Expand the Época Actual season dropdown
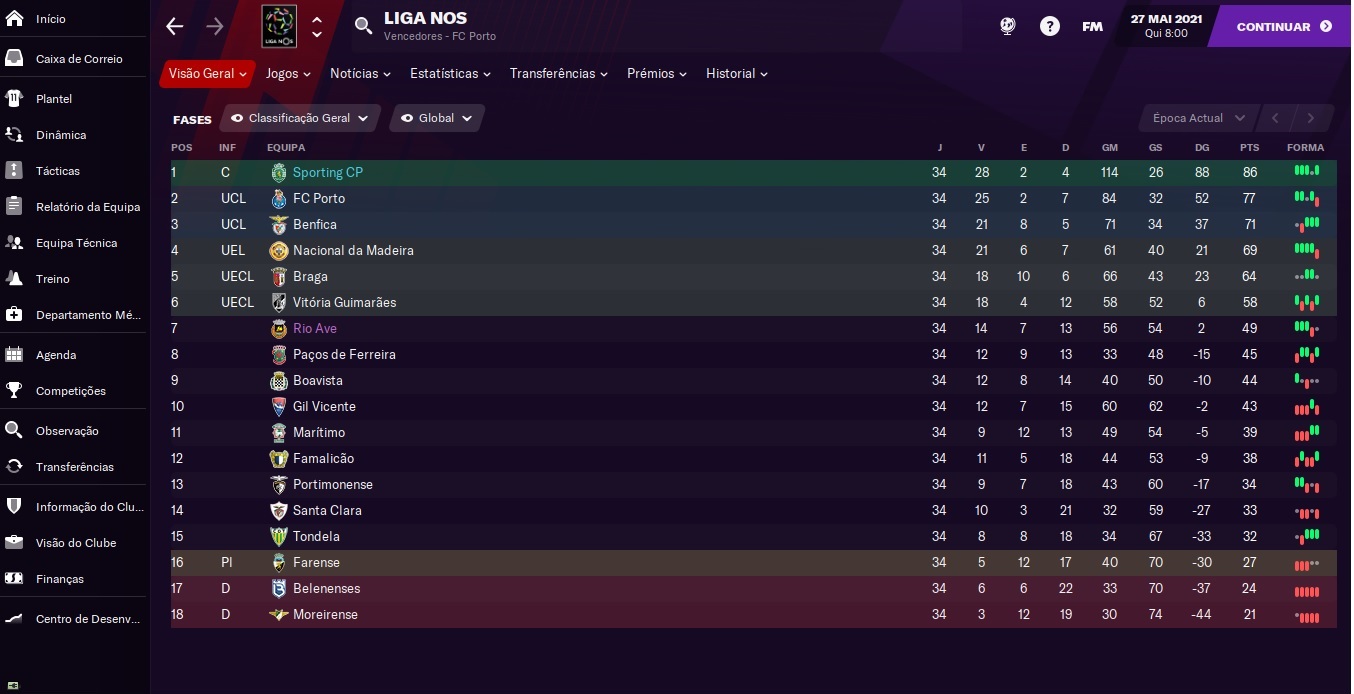 pyautogui.click(x=1197, y=118)
